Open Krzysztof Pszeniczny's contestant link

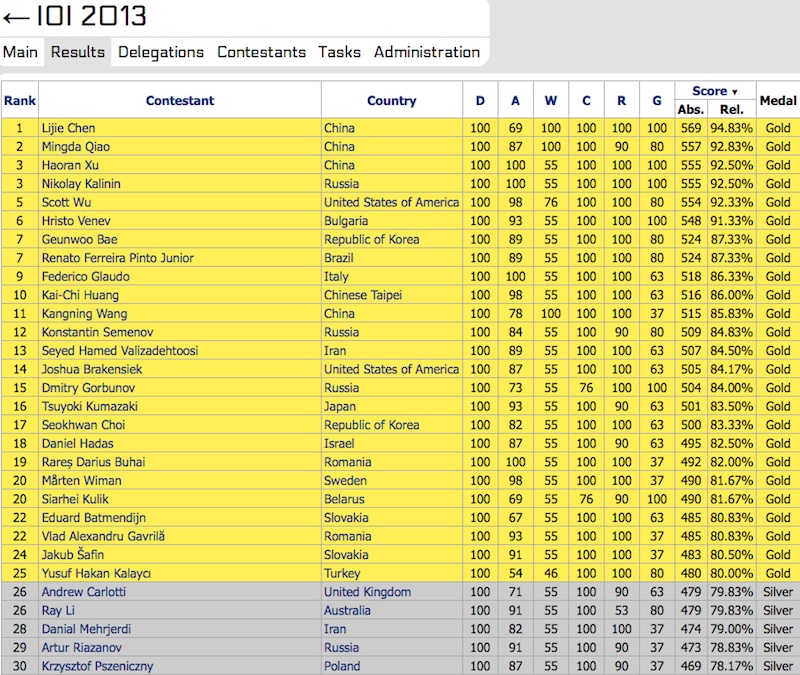point(98,666)
